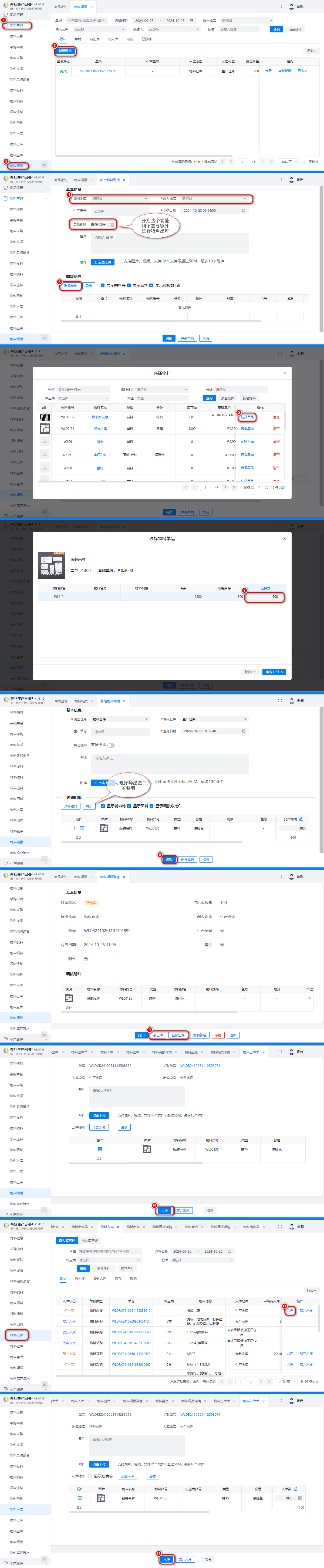Click the 新增调拨 button

pyautogui.click(x=65, y=51)
